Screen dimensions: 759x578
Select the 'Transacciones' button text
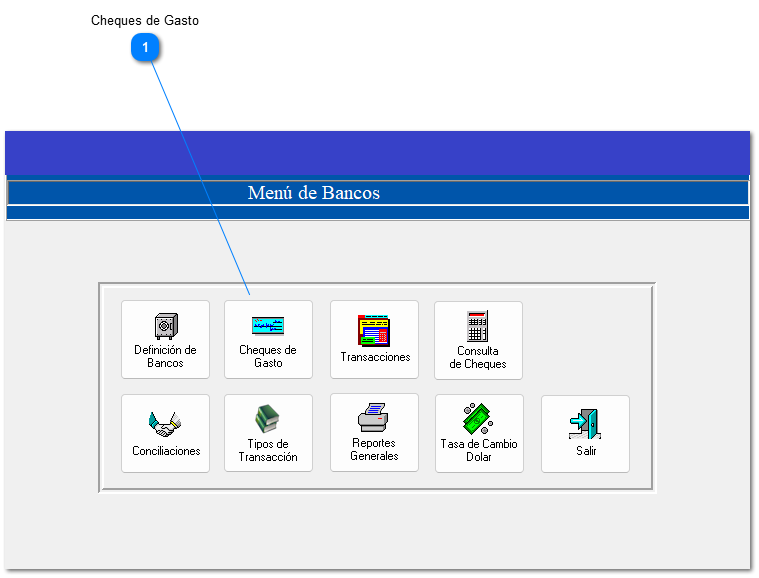coord(375,357)
